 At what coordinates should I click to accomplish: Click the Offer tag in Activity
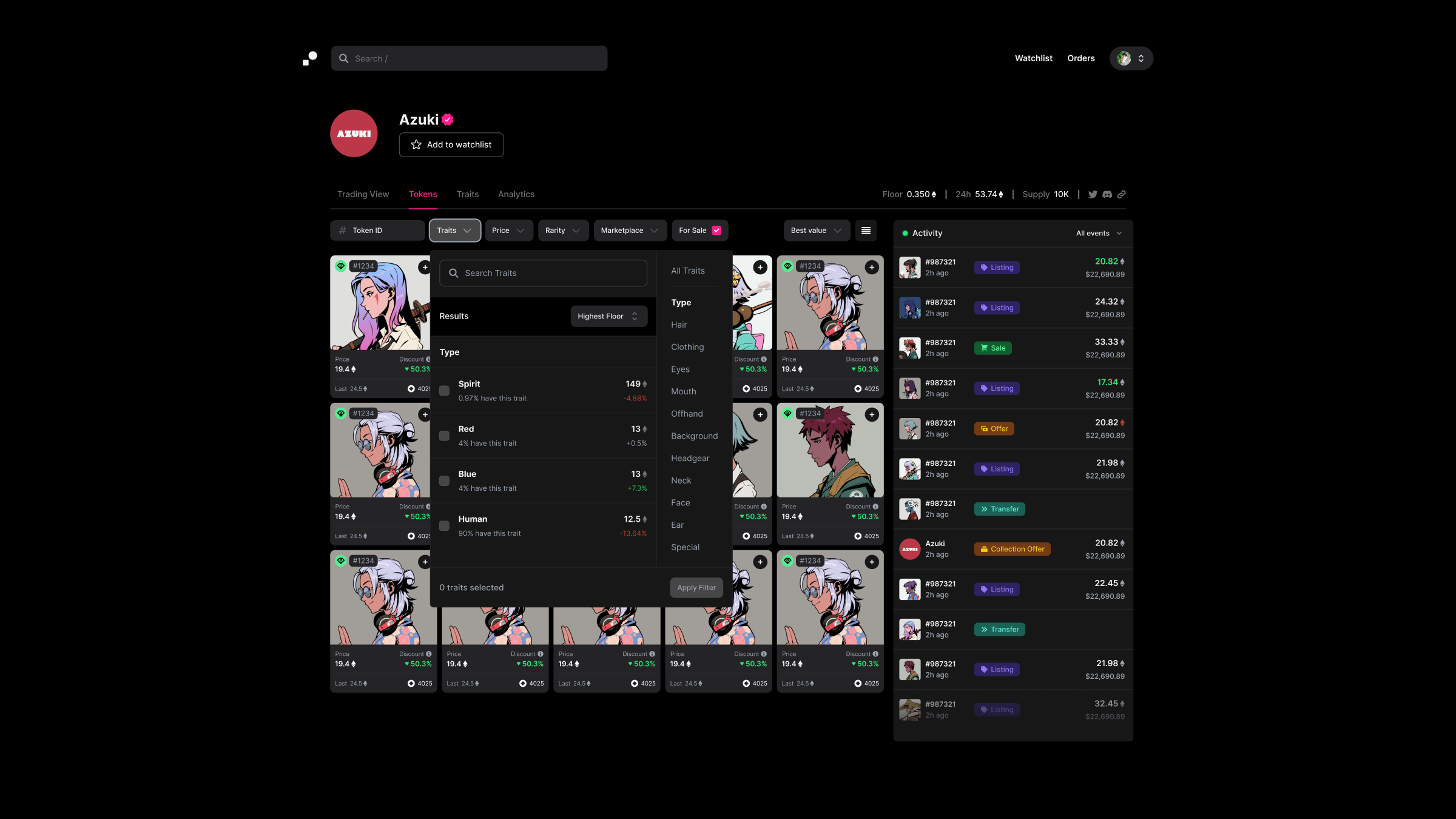[994, 429]
